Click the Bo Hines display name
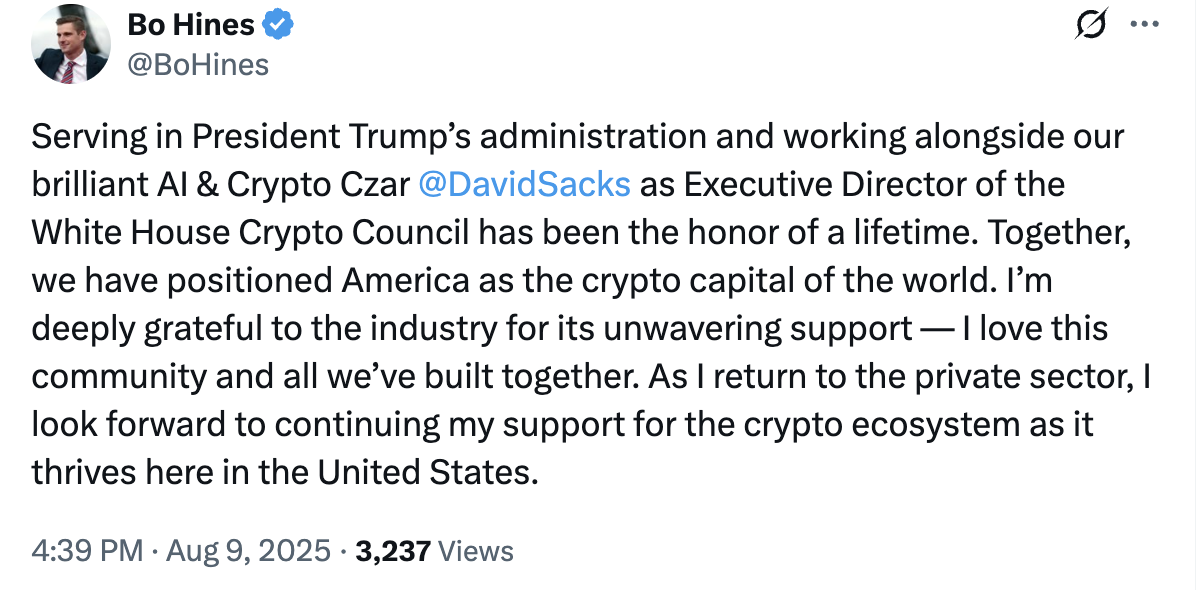 pos(188,24)
